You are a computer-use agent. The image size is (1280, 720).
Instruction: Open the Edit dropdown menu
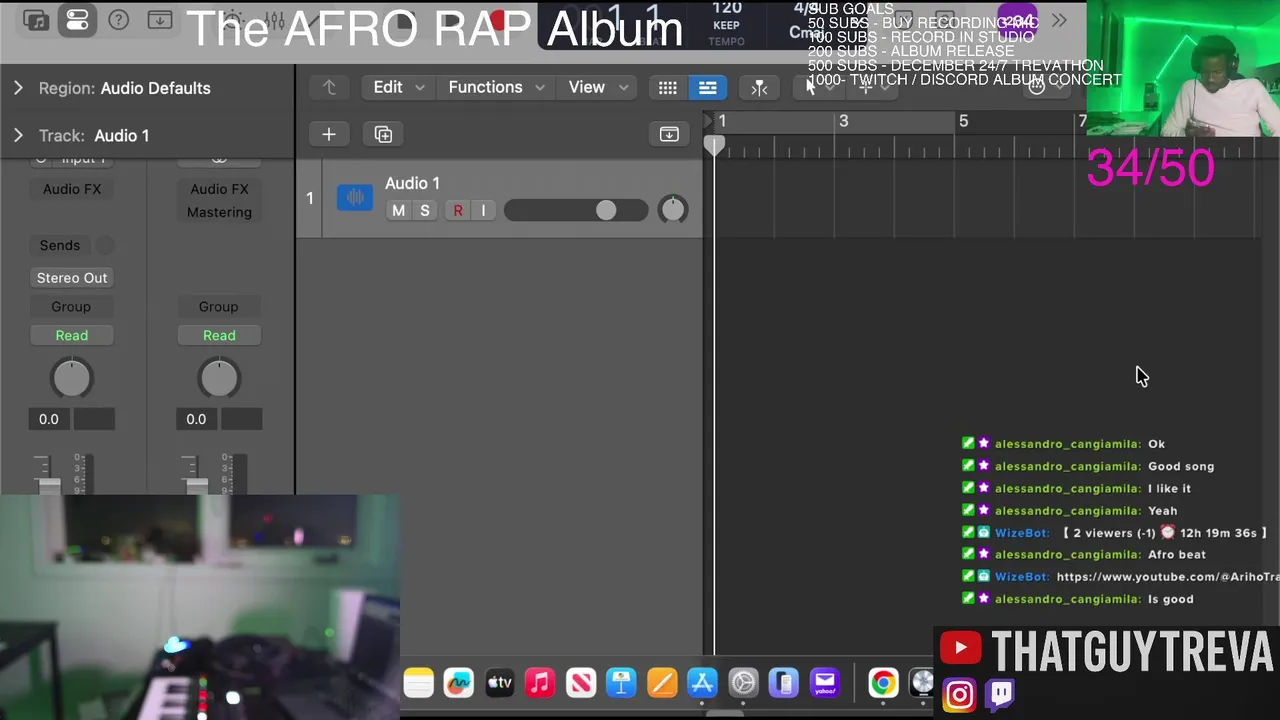[x=398, y=88]
